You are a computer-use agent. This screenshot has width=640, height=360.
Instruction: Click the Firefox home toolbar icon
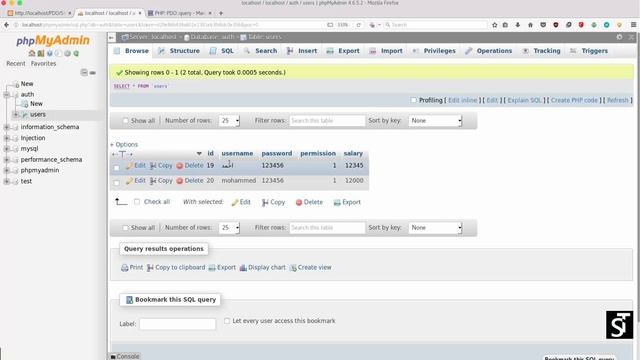point(530,25)
